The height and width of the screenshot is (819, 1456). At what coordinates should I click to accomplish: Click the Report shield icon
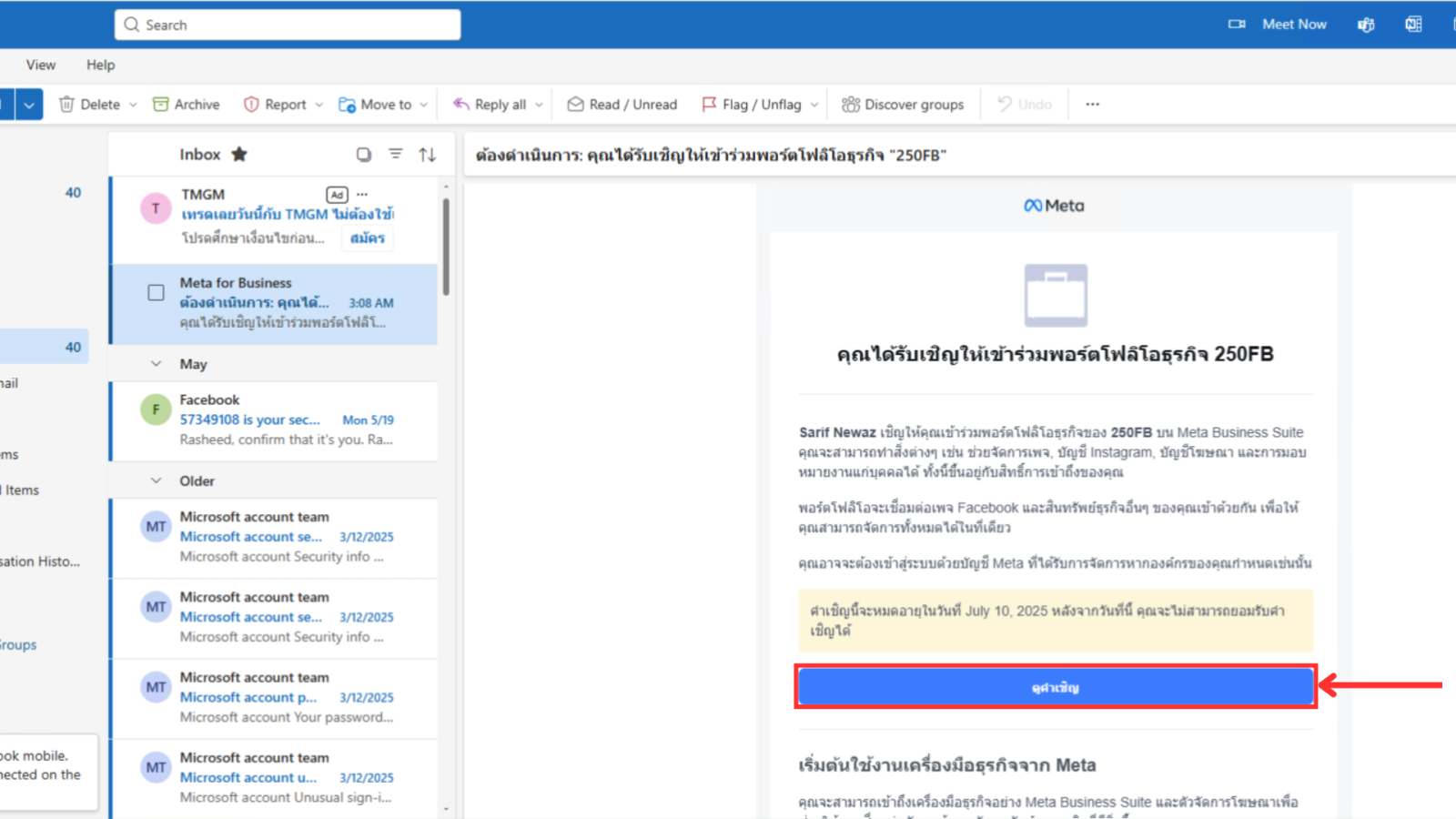251,105
